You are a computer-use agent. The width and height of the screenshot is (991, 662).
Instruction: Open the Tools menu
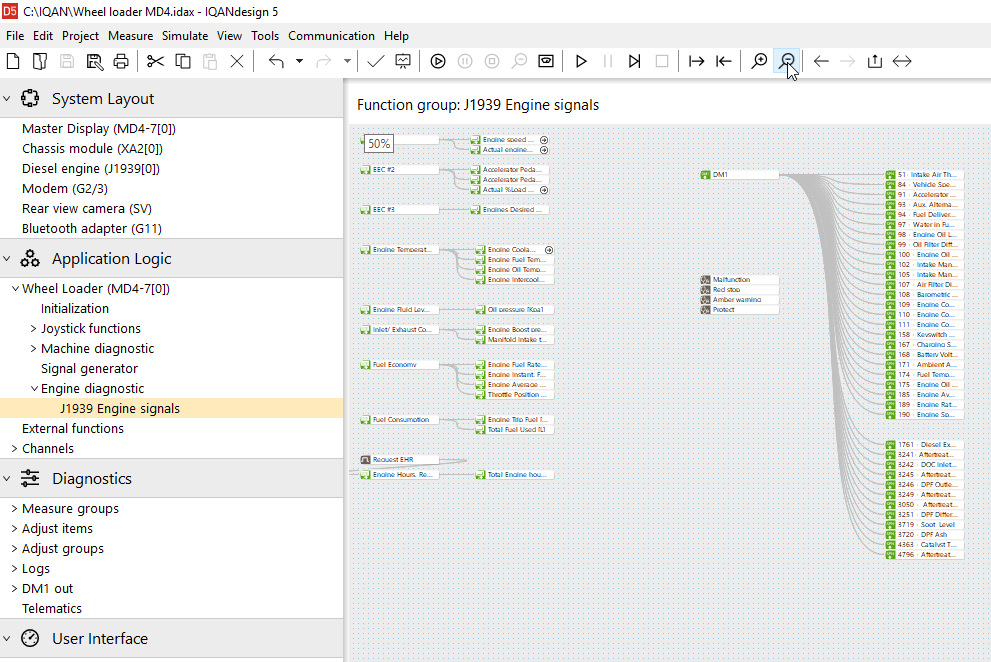coord(265,36)
